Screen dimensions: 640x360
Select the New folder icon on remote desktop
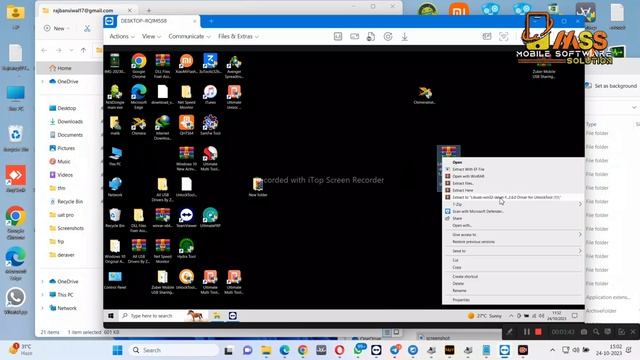point(258,187)
